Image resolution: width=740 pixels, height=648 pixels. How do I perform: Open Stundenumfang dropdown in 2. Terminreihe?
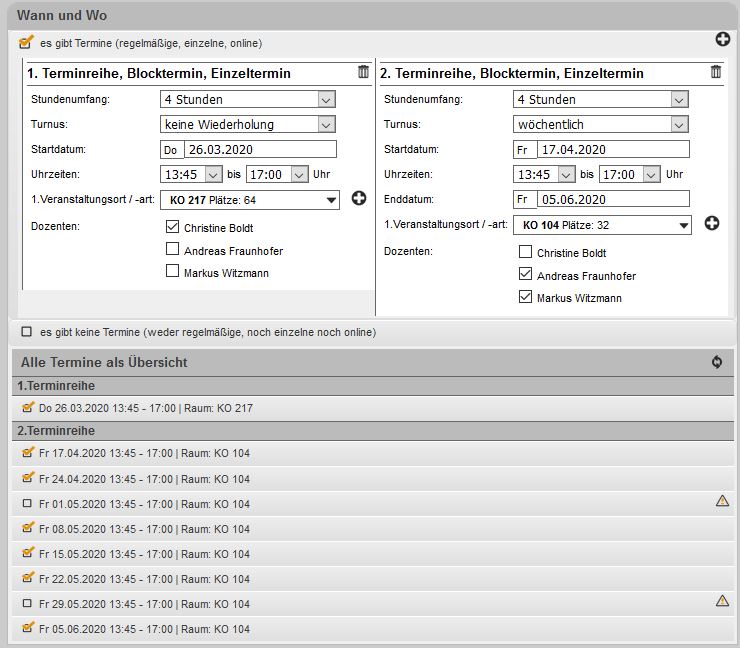coord(601,99)
